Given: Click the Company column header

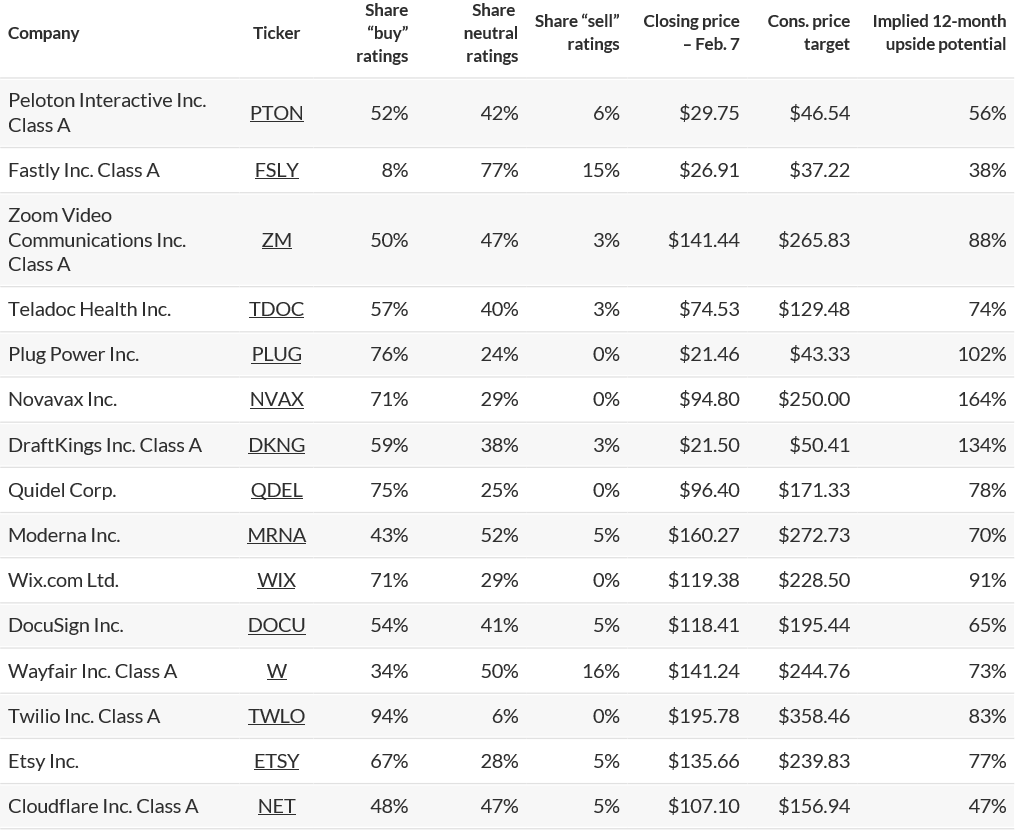Looking at the screenshot, I should (44, 33).
